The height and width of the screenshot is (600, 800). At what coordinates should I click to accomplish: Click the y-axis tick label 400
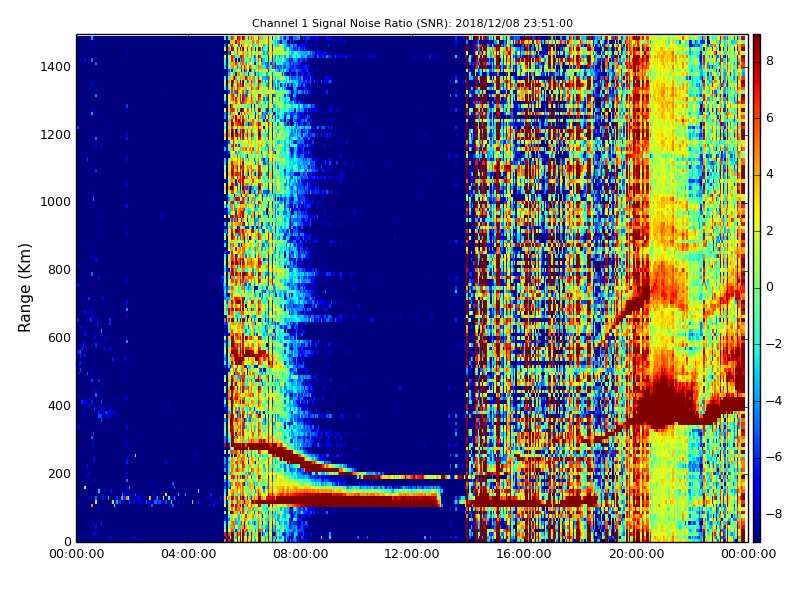point(59,406)
